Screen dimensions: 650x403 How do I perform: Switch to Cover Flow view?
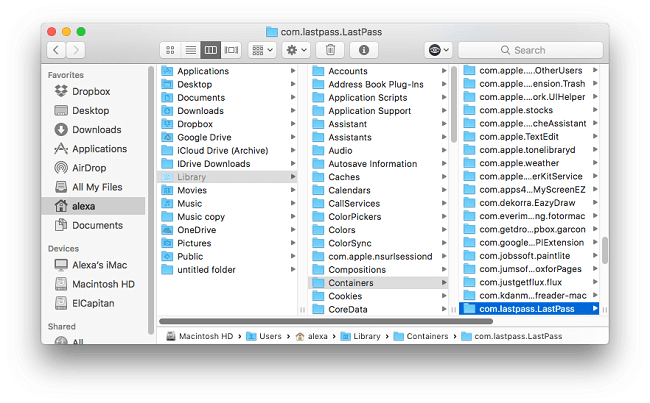coord(231,50)
